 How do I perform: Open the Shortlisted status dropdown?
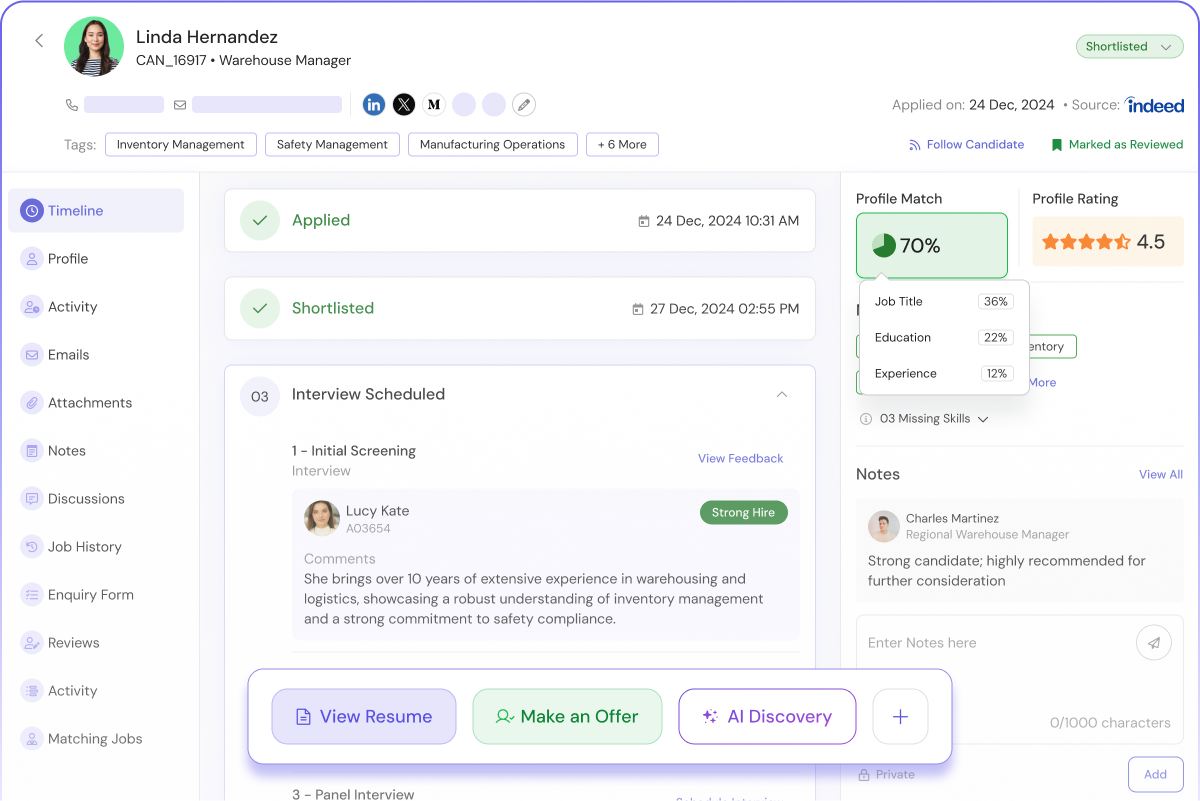[x=1128, y=47]
